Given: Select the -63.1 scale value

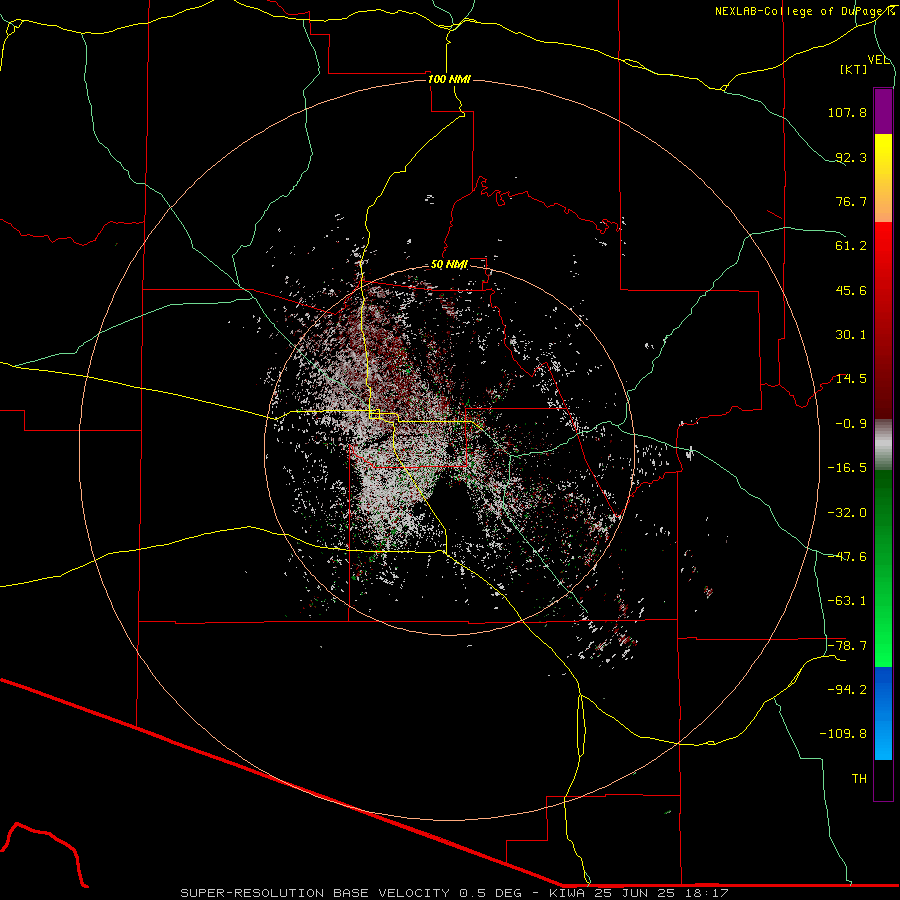Looking at the screenshot, I should coord(847,601).
